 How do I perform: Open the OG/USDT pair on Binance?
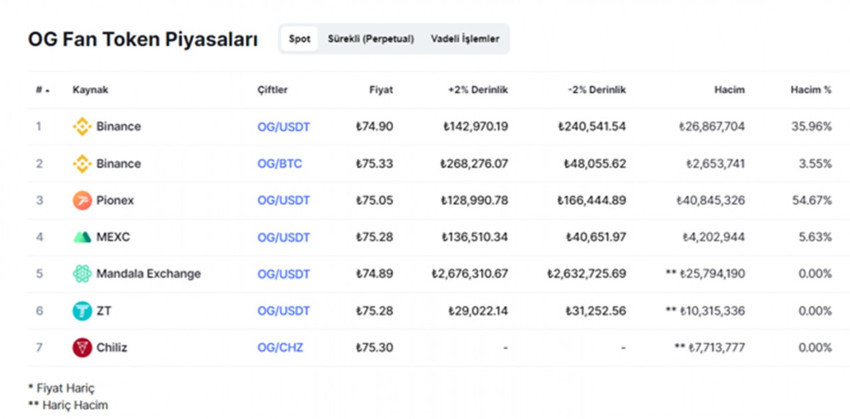pyautogui.click(x=284, y=127)
